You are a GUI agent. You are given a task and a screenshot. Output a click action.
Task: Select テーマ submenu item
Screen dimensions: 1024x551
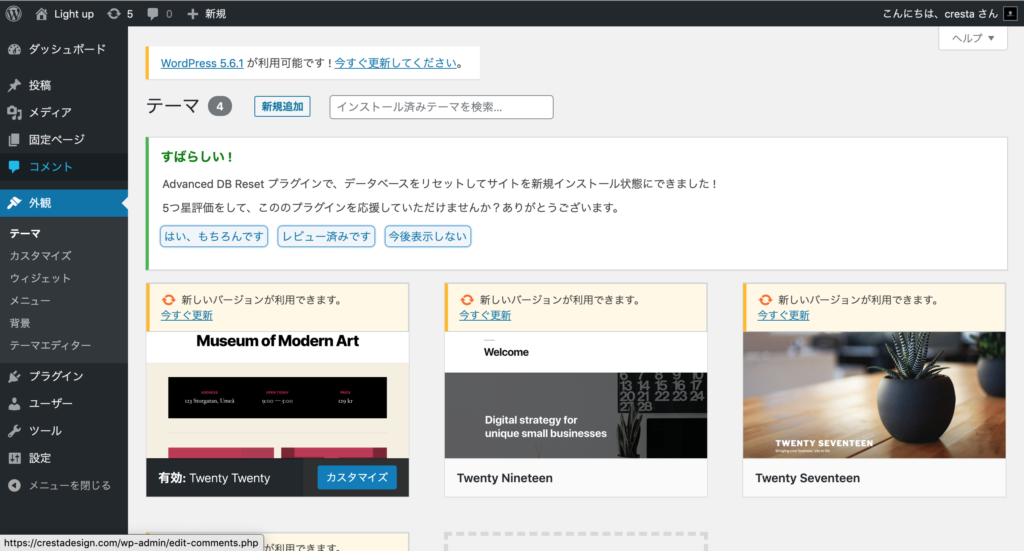click(25, 233)
